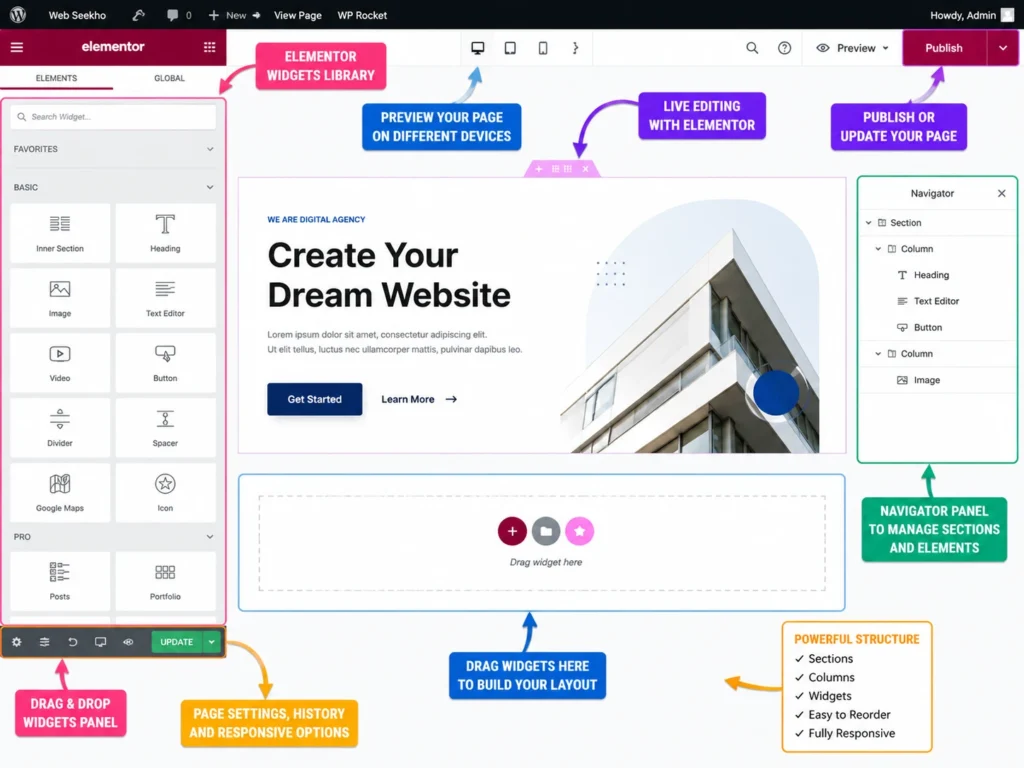The width and height of the screenshot is (1024, 768).
Task: Select the Posts pro widget
Action: (x=60, y=581)
